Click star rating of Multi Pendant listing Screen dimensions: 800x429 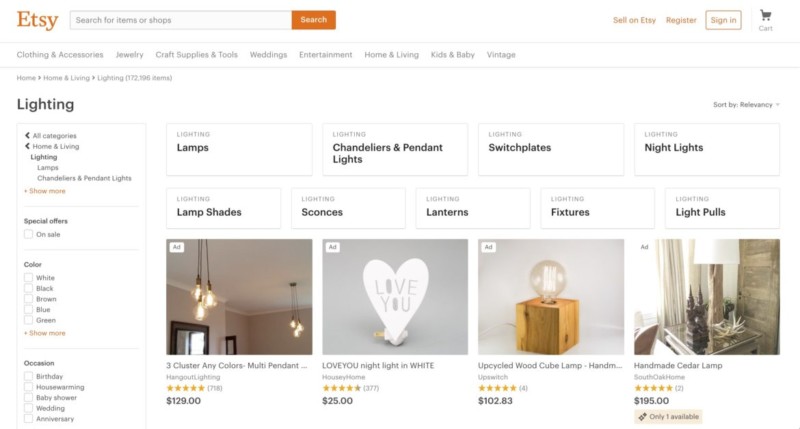coord(185,387)
